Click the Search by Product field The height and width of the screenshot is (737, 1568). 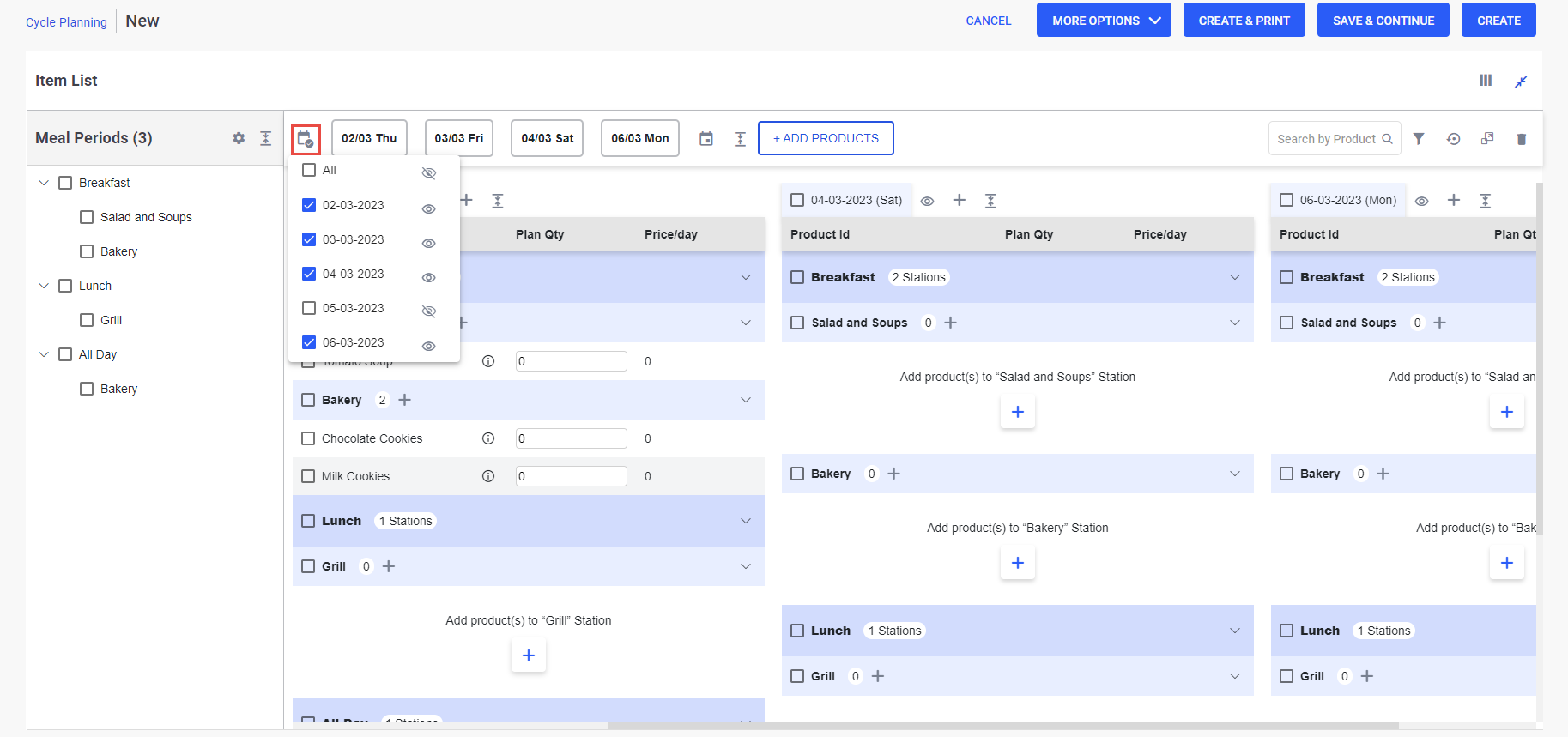pos(1335,139)
